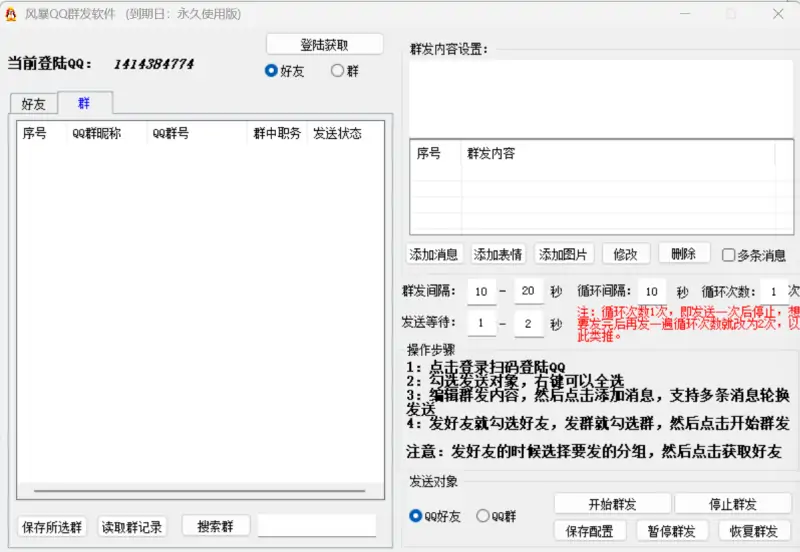Viewport: 800px width, 552px height.
Task: Close the 风暴QQ群发软件 window
Action: point(778,14)
